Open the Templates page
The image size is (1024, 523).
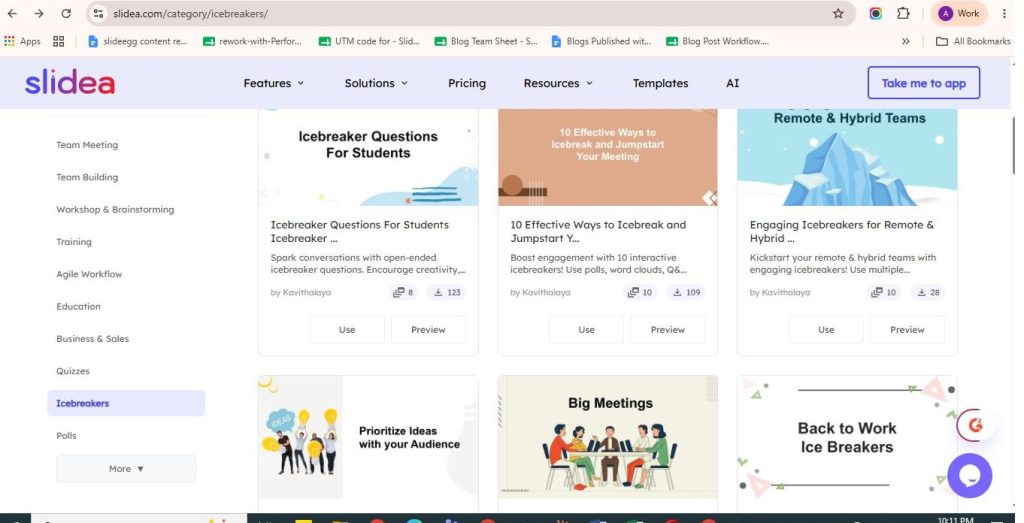tap(660, 83)
